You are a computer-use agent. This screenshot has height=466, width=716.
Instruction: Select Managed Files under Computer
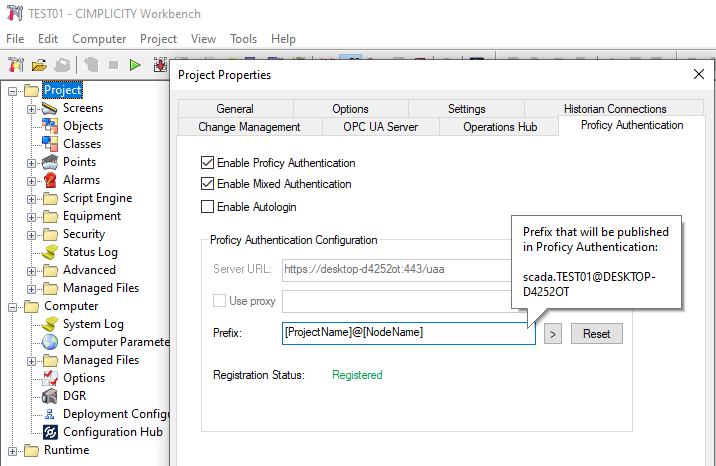(101, 360)
